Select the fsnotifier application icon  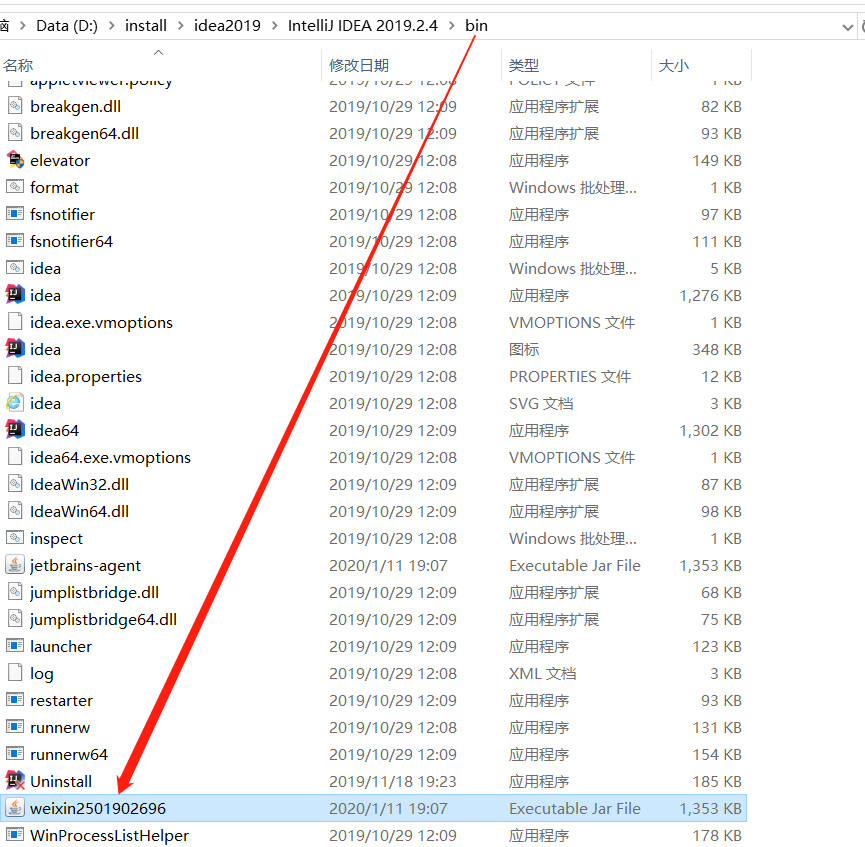point(15,214)
